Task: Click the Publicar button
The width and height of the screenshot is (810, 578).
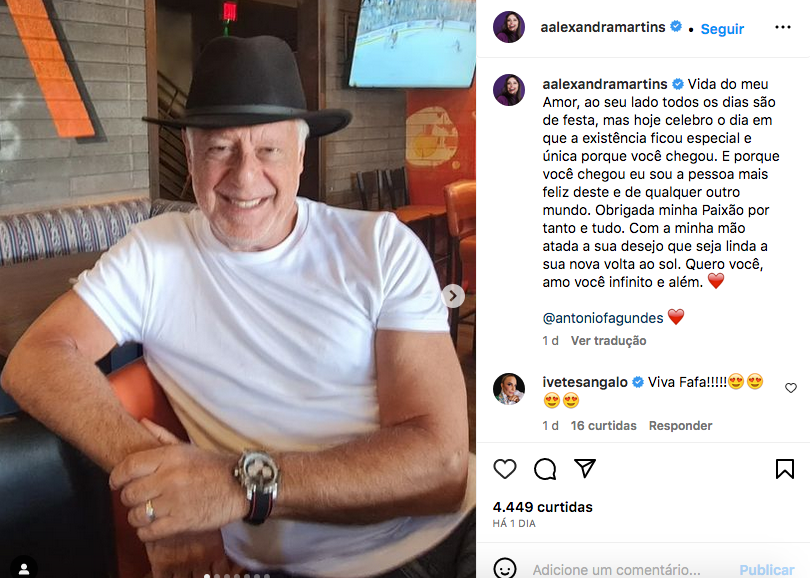Action: click(767, 570)
